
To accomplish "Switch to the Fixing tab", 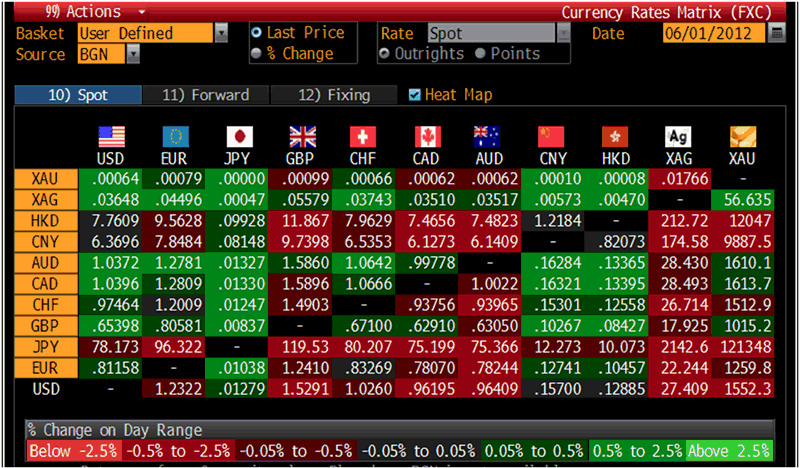I will pyautogui.click(x=335, y=95).
